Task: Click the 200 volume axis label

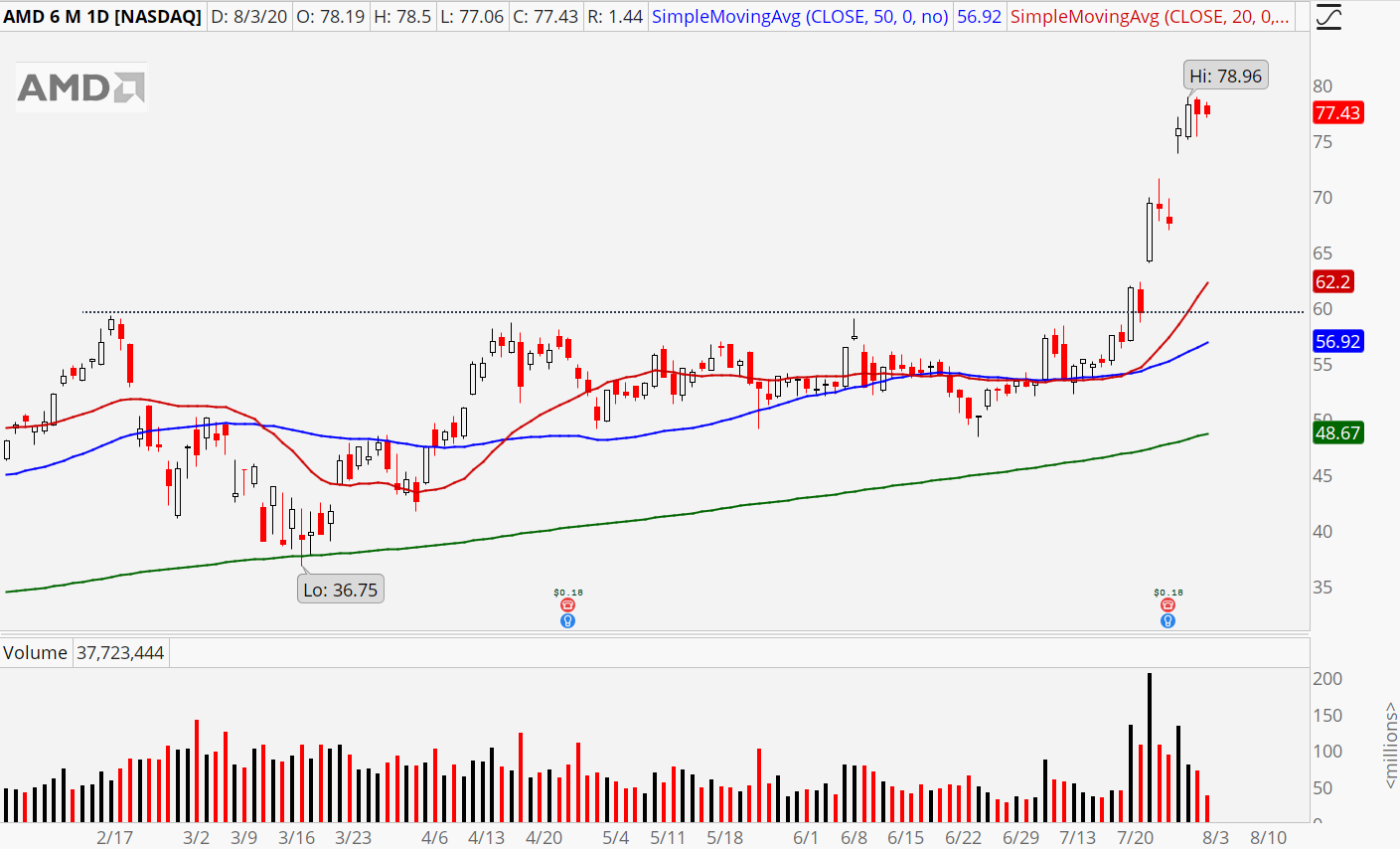Action: [x=1327, y=679]
